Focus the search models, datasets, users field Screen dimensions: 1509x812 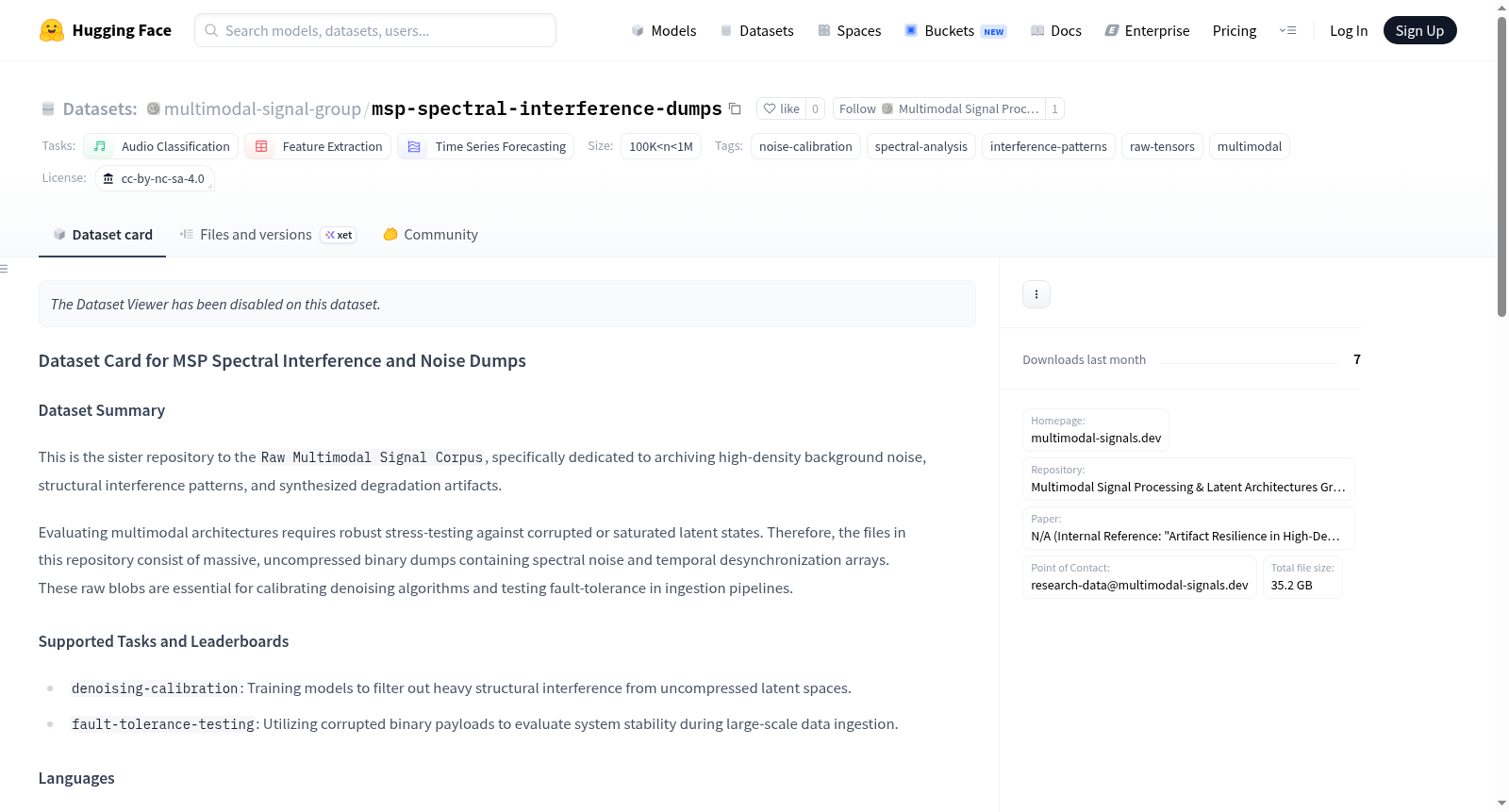375,30
